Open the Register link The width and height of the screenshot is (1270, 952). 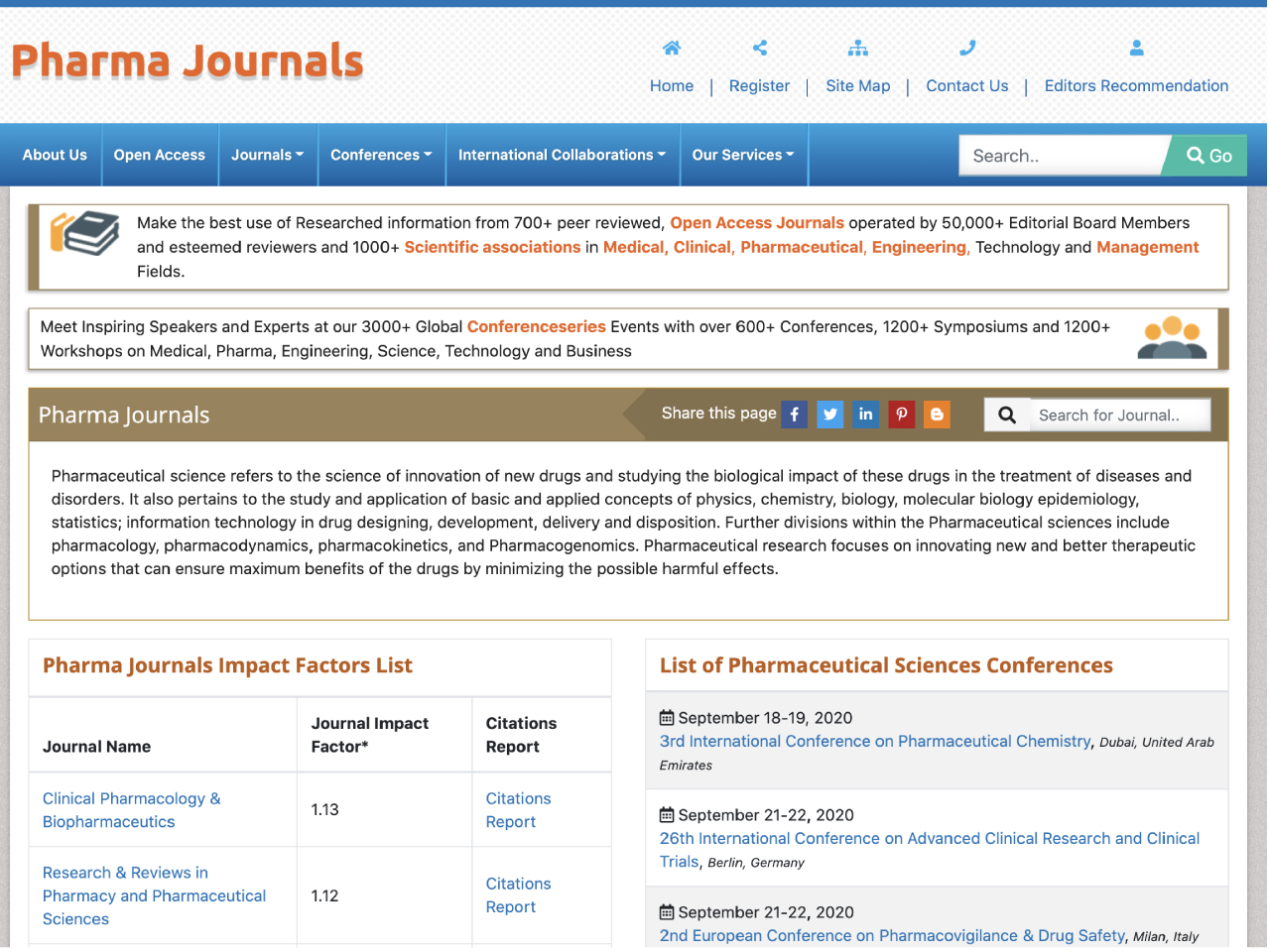tap(759, 86)
